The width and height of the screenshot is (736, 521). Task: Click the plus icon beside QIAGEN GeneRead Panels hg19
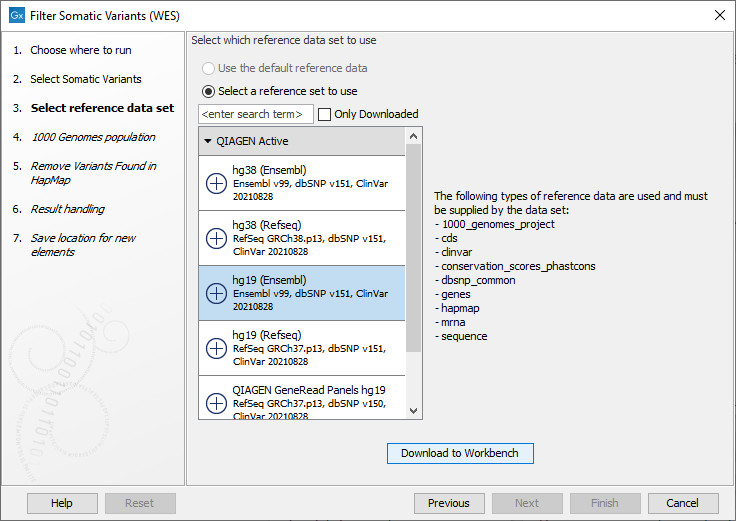215,402
